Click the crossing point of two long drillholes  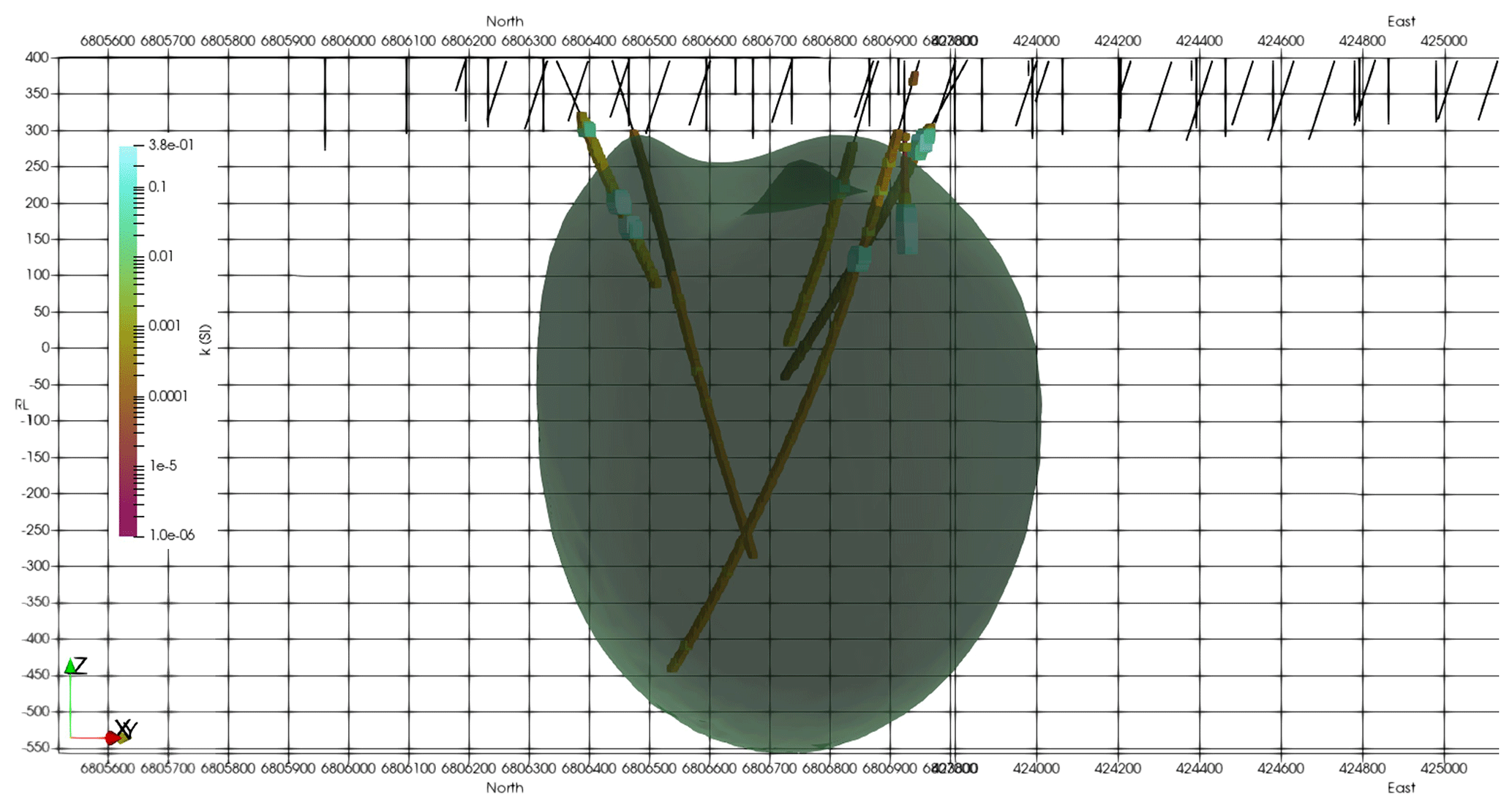(746, 529)
